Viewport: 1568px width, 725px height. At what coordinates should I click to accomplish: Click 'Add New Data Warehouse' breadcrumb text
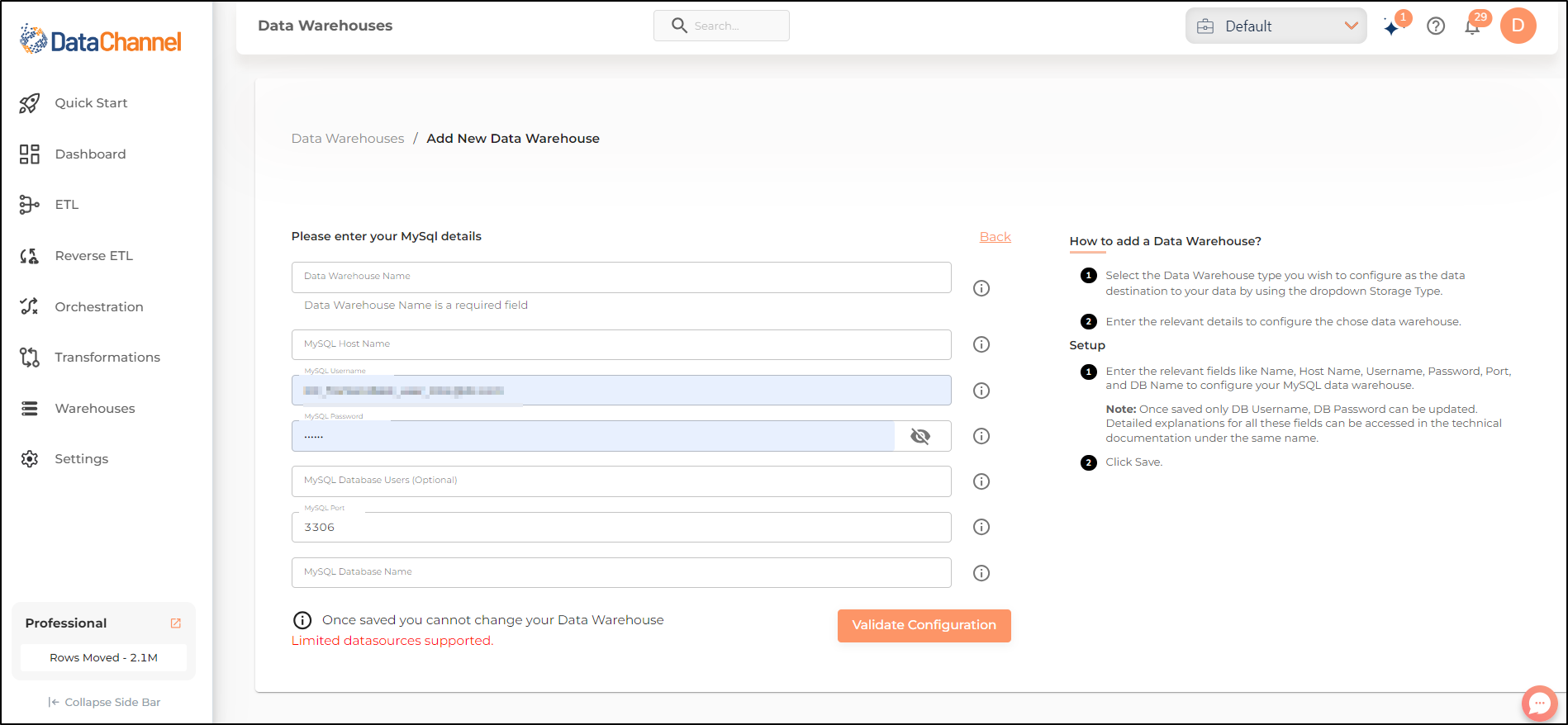[x=513, y=139]
